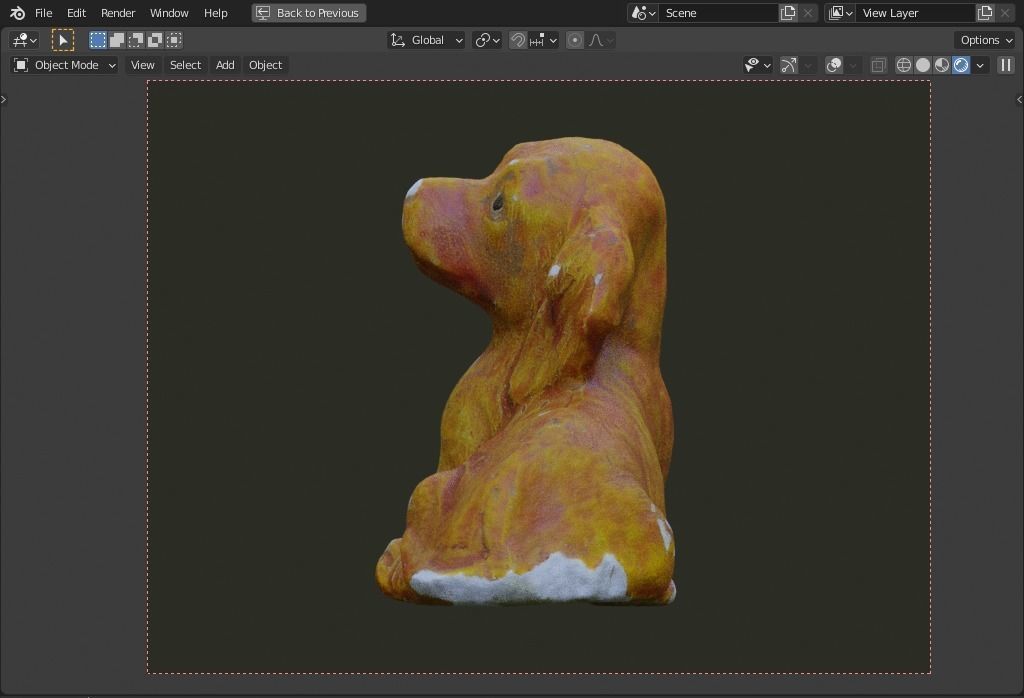Viewport: 1024px width, 698px height.
Task: Click the Scene name field
Action: [x=718, y=13]
